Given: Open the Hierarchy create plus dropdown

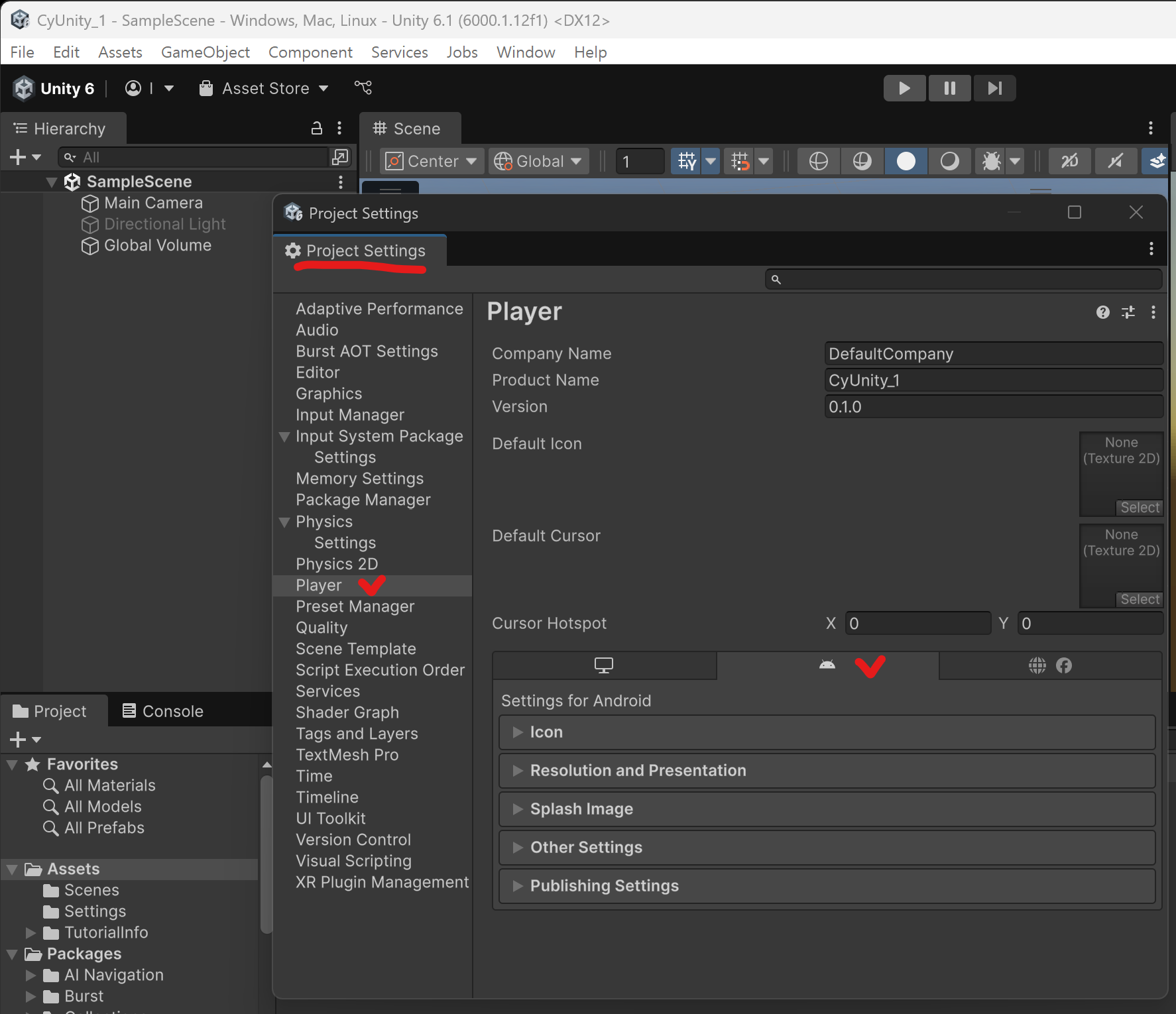Looking at the screenshot, I should [x=26, y=157].
